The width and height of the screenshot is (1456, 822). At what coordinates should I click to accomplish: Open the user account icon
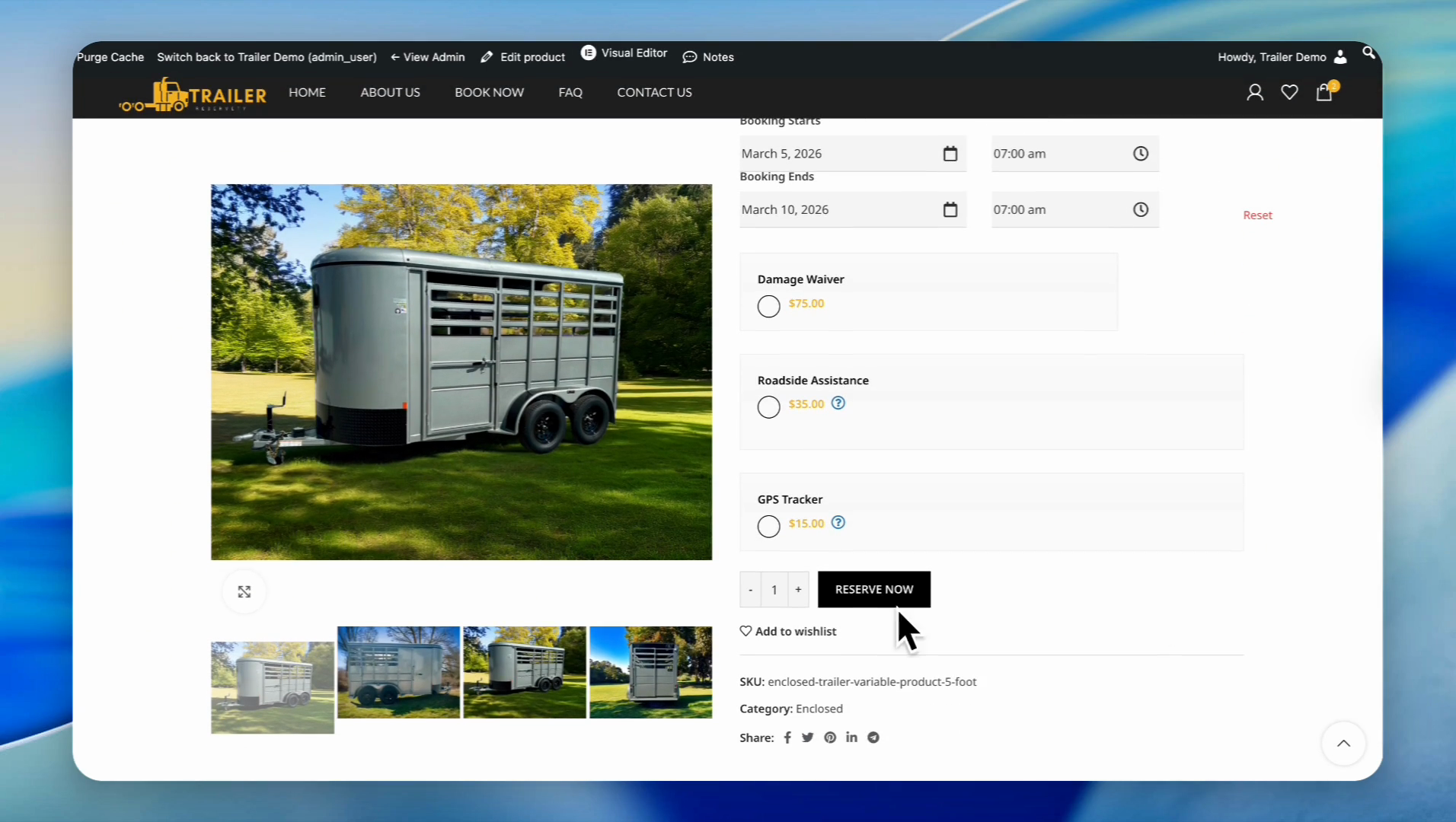(1254, 93)
